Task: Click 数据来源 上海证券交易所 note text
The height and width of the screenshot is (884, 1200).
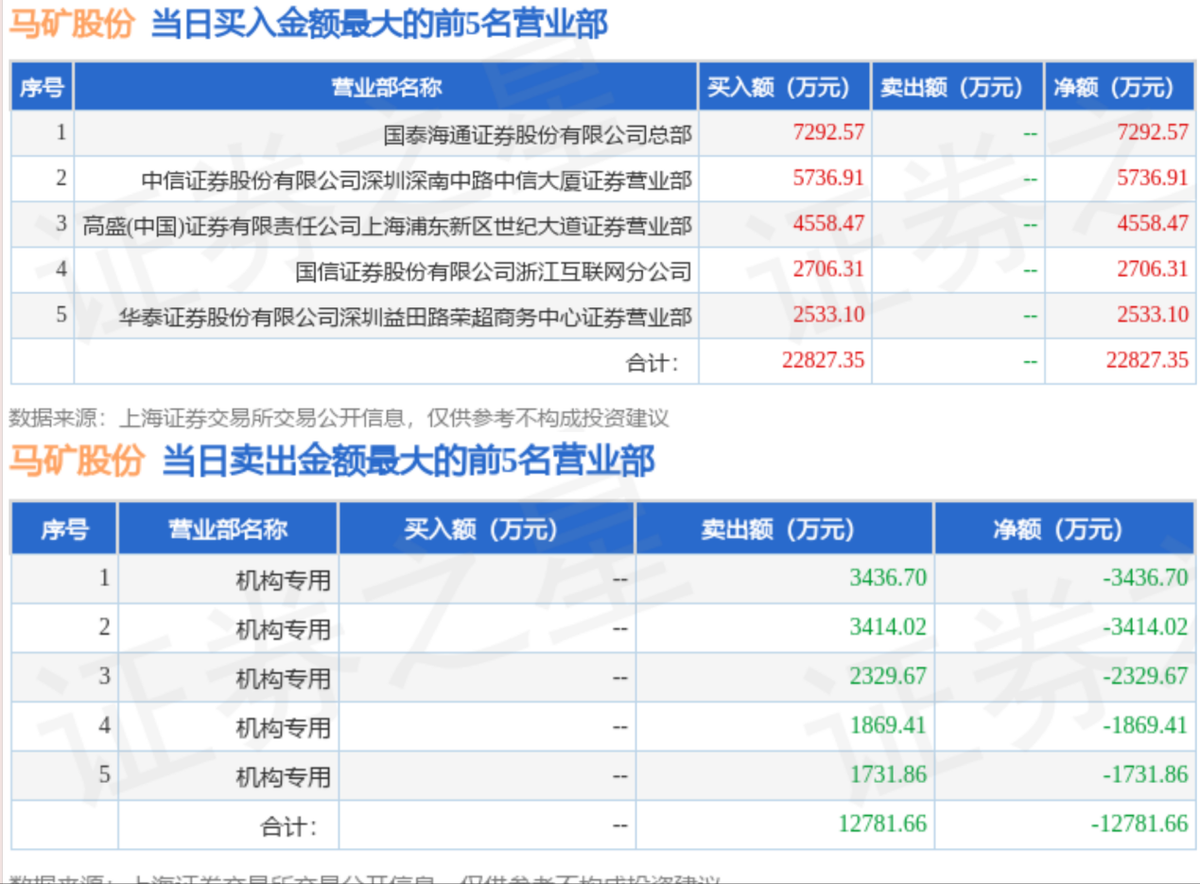Action: click(x=338, y=416)
